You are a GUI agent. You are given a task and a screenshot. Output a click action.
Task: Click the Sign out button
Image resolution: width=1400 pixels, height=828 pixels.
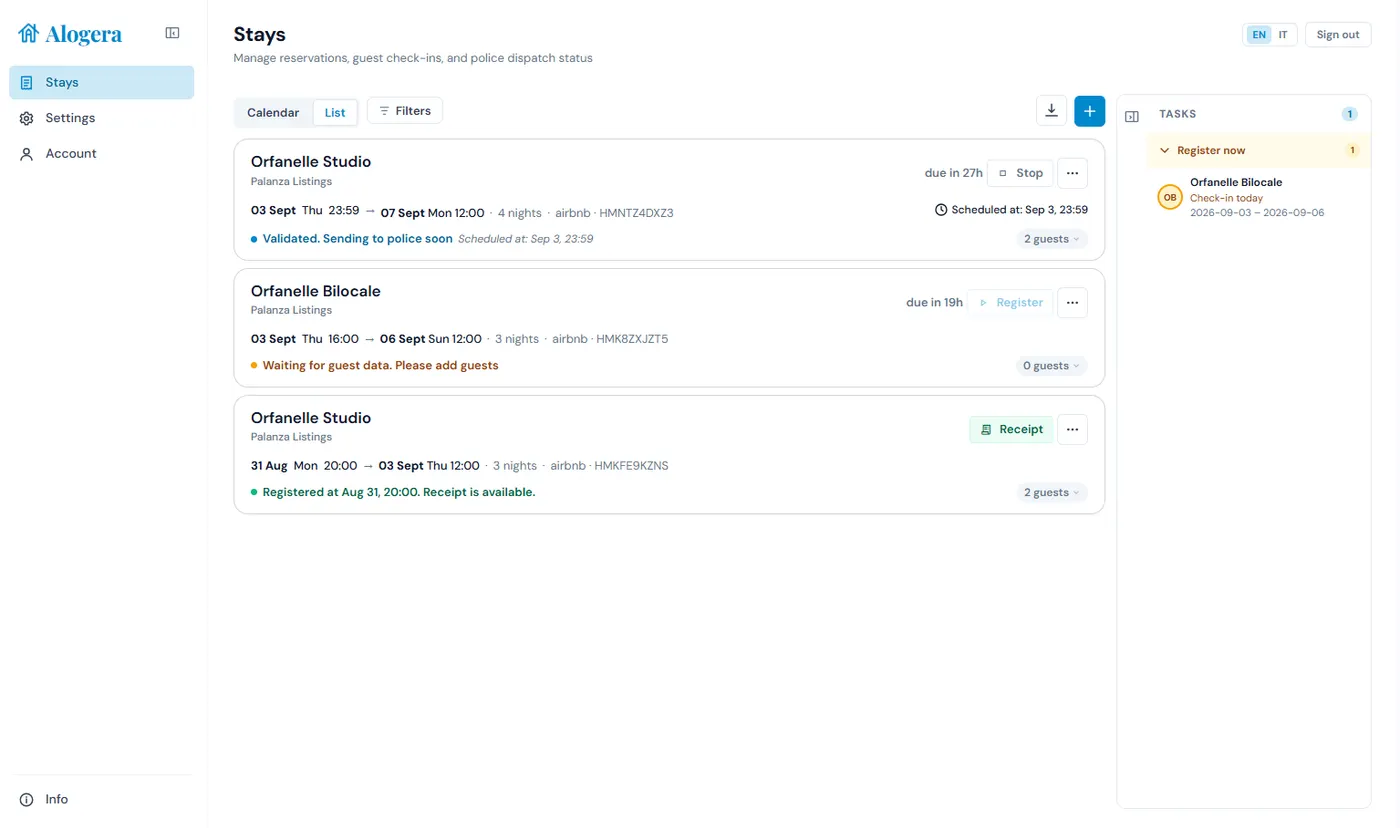point(1338,35)
